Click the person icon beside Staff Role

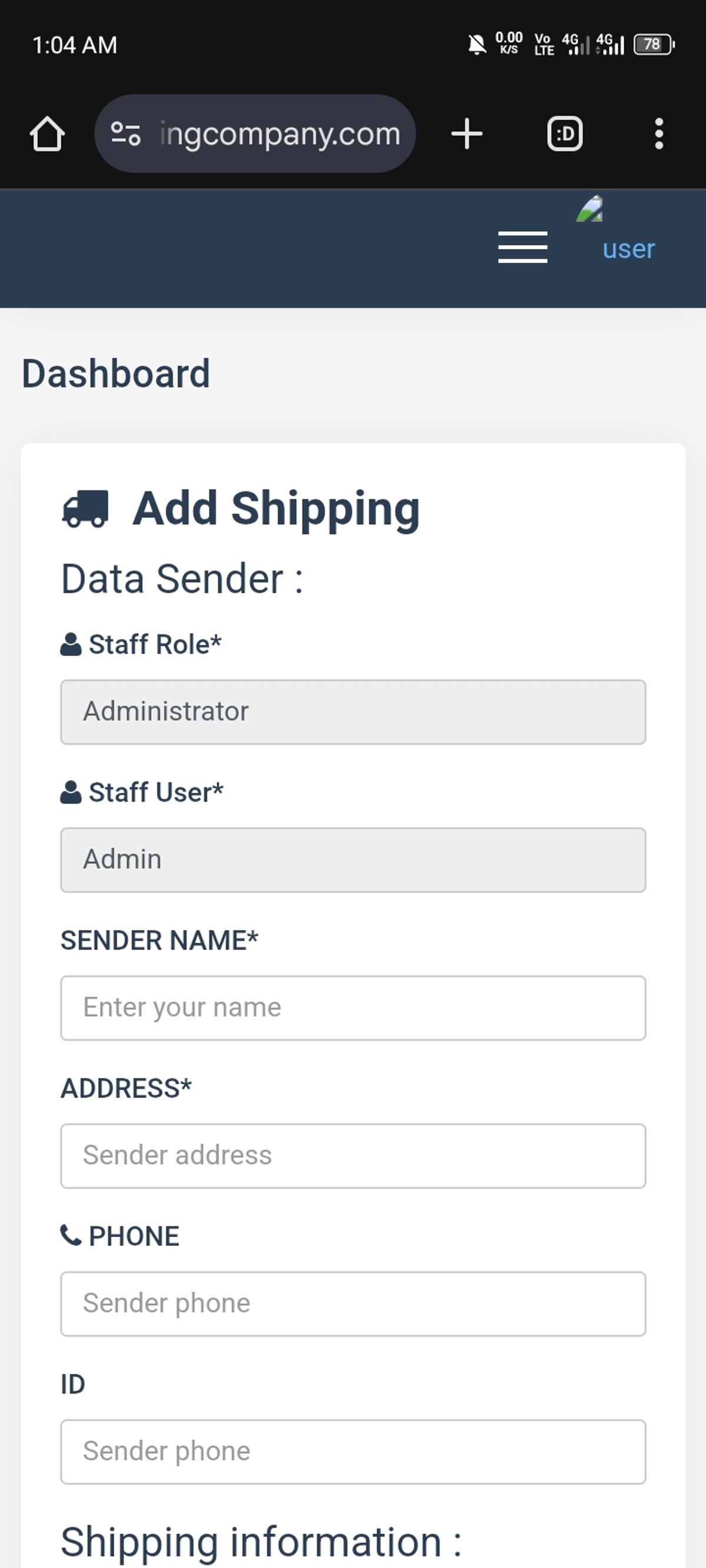(x=71, y=644)
